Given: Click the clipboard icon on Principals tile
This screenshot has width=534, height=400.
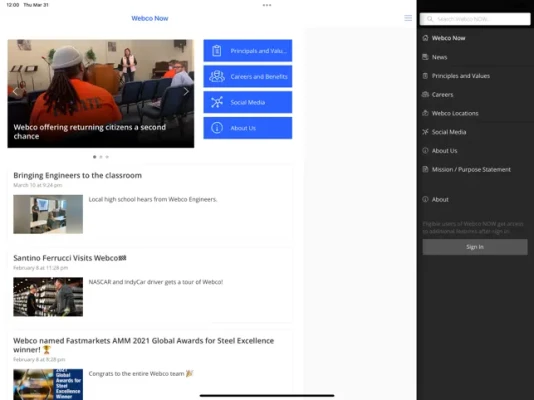Looking at the screenshot, I should (x=217, y=51).
